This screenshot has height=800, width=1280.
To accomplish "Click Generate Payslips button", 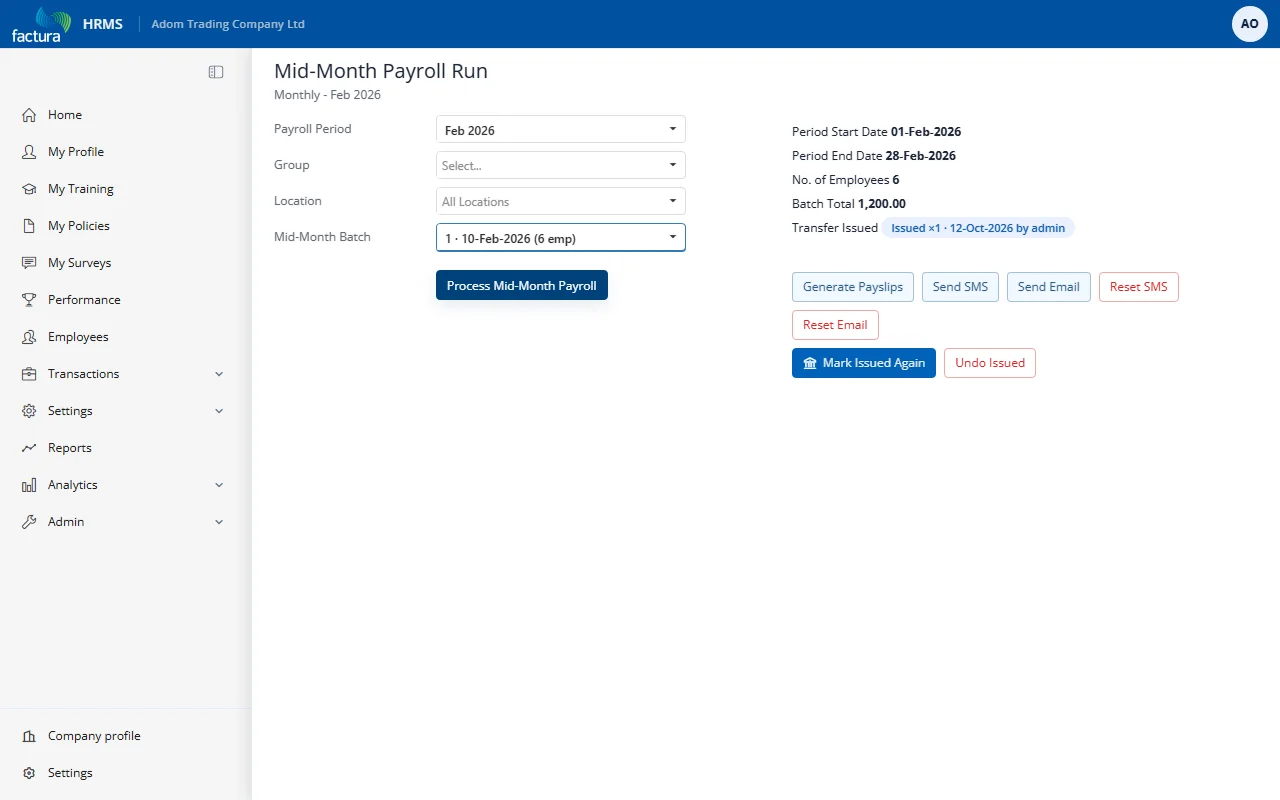I will 853,287.
